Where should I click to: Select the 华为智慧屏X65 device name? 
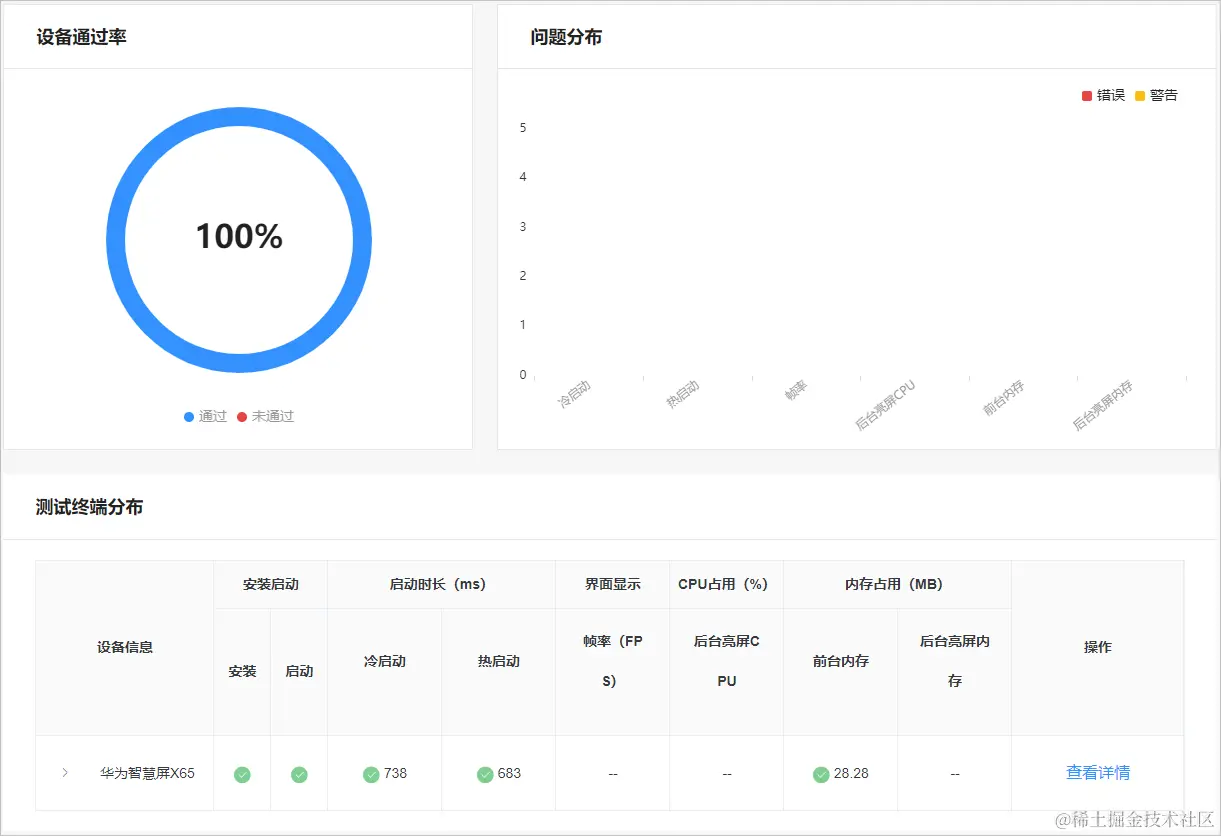(148, 773)
